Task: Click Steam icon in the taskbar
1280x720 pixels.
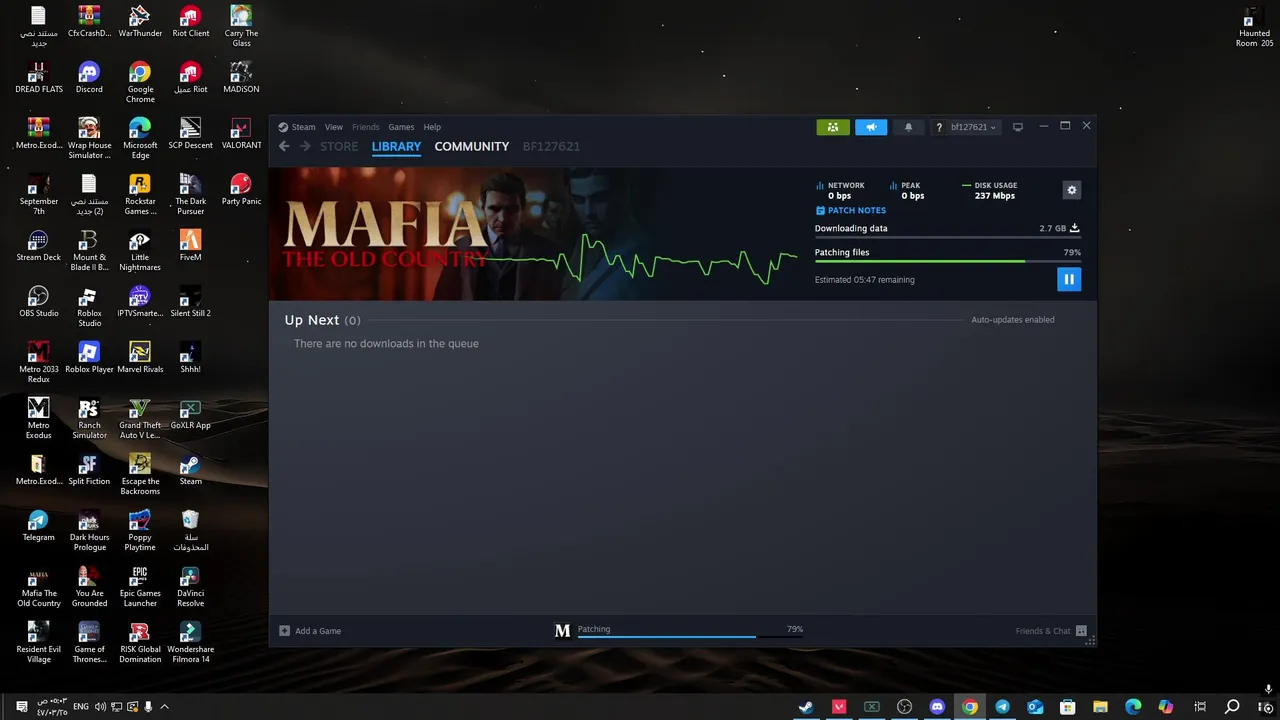Action: point(806,707)
